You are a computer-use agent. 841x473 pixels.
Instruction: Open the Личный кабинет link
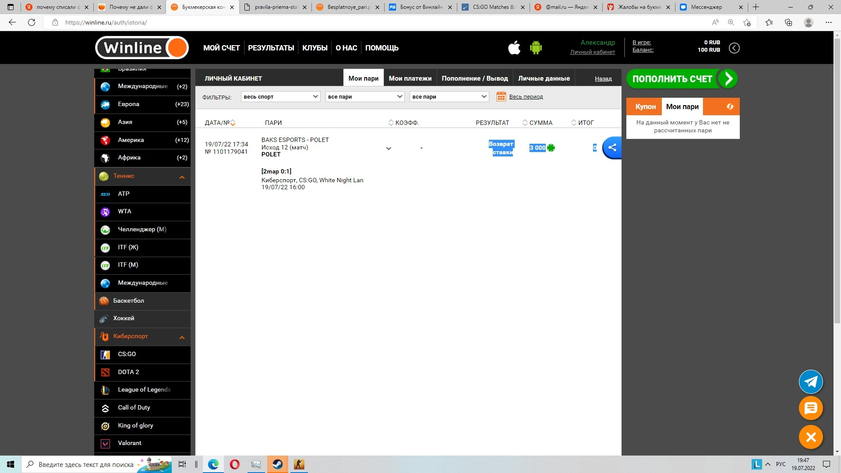tap(593, 52)
